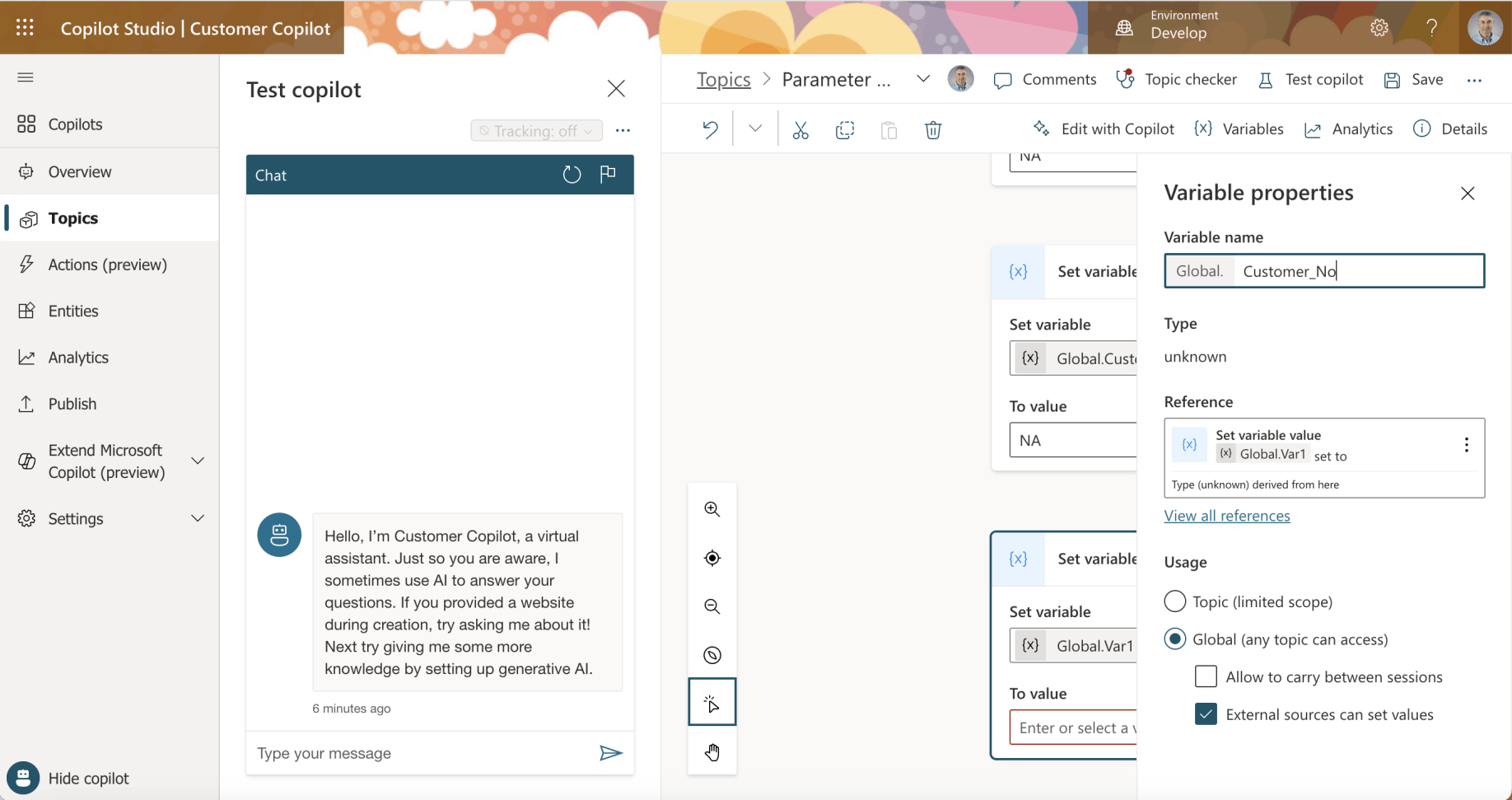Select the hand pan tool

712,751
